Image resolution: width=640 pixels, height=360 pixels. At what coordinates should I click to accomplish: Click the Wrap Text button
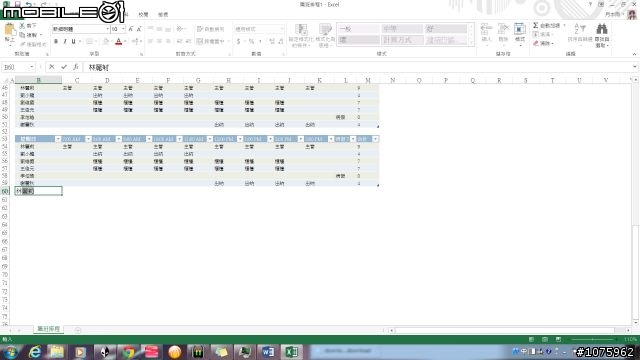click(211, 29)
